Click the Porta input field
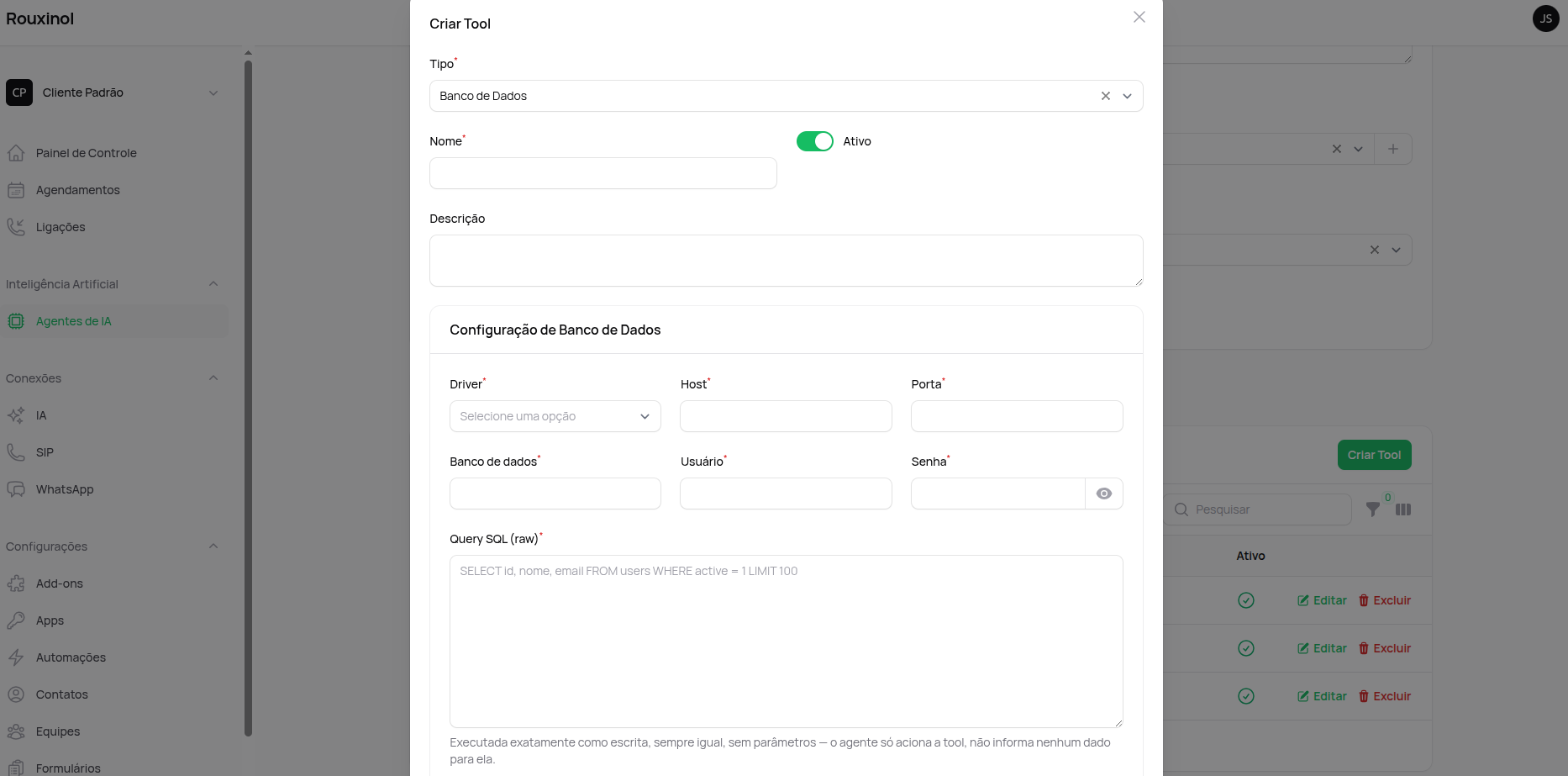The width and height of the screenshot is (1568, 776). [1017, 416]
